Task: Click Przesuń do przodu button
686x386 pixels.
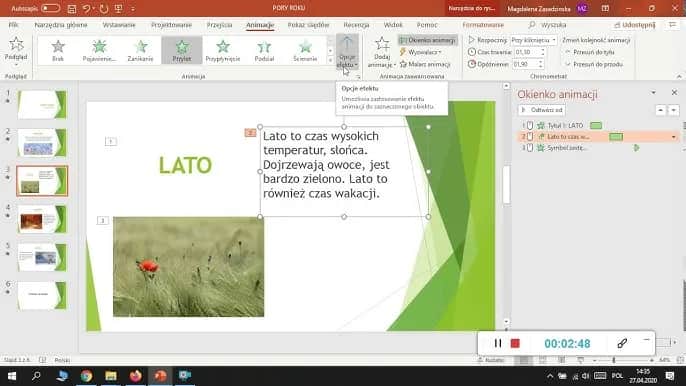Action: click(594, 64)
